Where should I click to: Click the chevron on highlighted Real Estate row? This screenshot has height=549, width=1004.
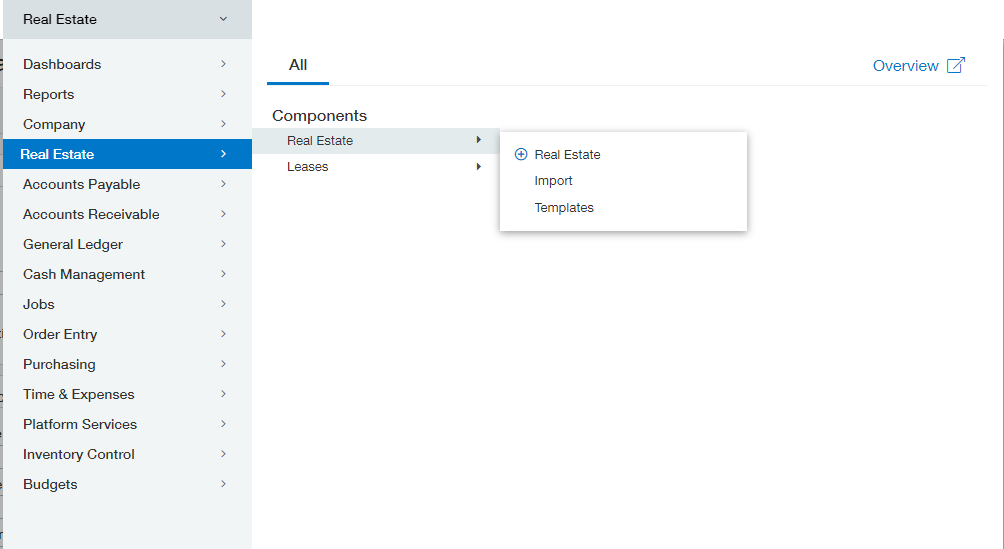point(223,154)
